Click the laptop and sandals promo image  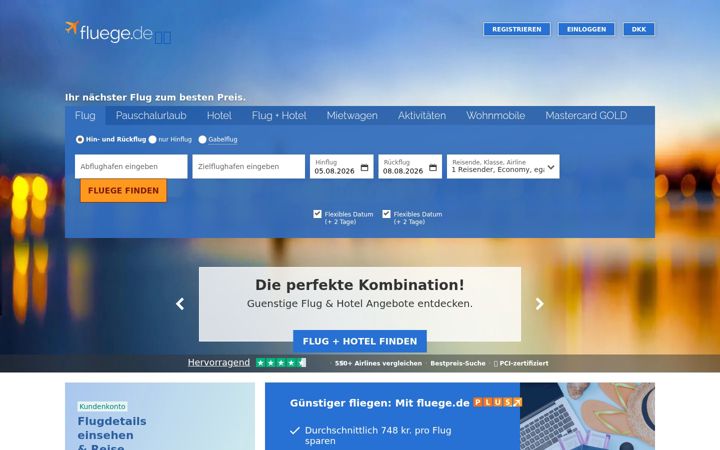pyautogui.click(x=587, y=416)
